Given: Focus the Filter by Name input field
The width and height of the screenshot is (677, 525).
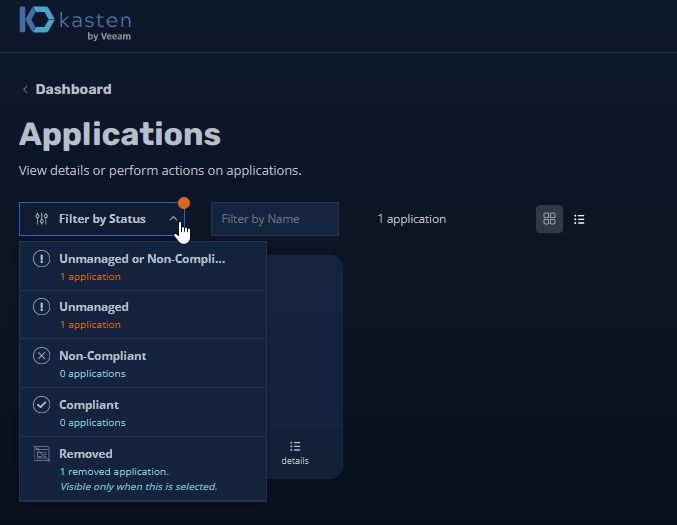Looking at the screenshot, I should tap(274, 219).
